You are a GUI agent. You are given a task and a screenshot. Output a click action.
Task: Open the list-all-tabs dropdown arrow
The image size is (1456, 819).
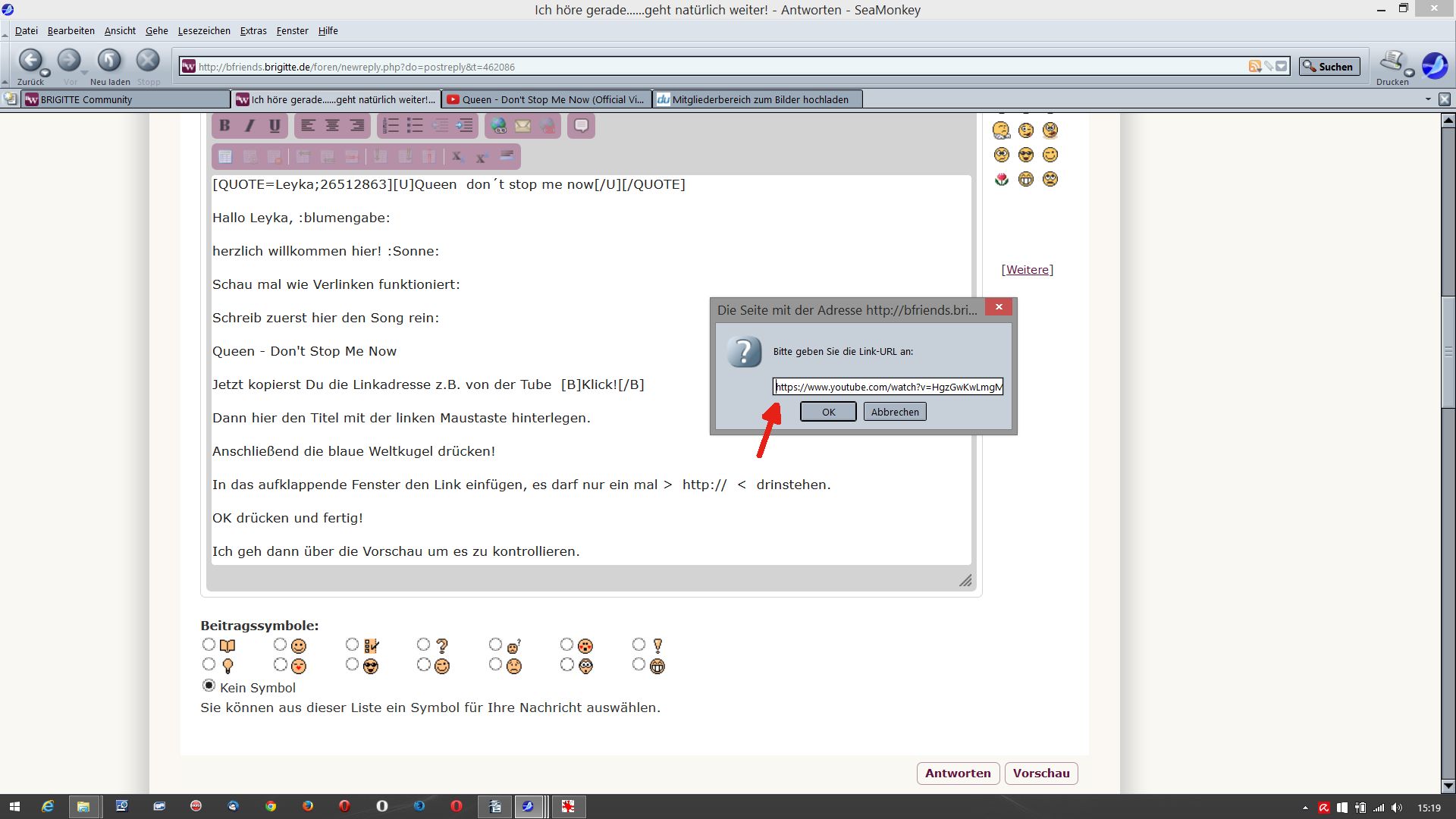pyautogui.click(x=1428, y=99)
